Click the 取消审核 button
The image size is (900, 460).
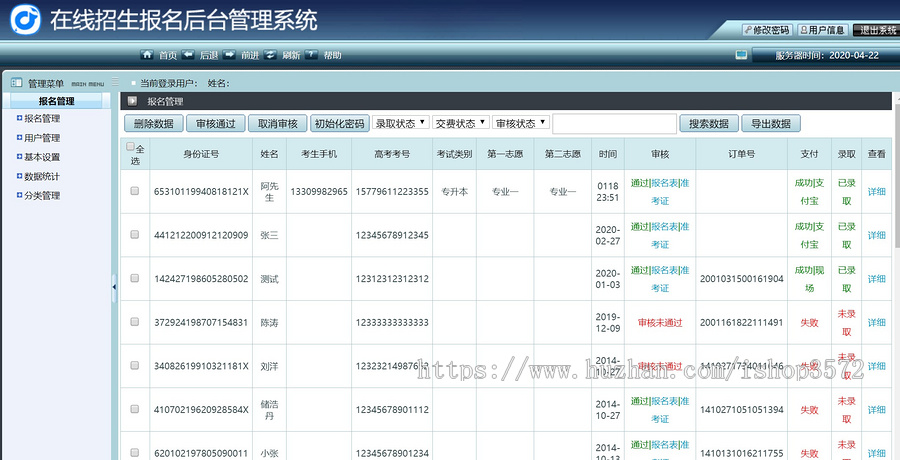[278, 123]
